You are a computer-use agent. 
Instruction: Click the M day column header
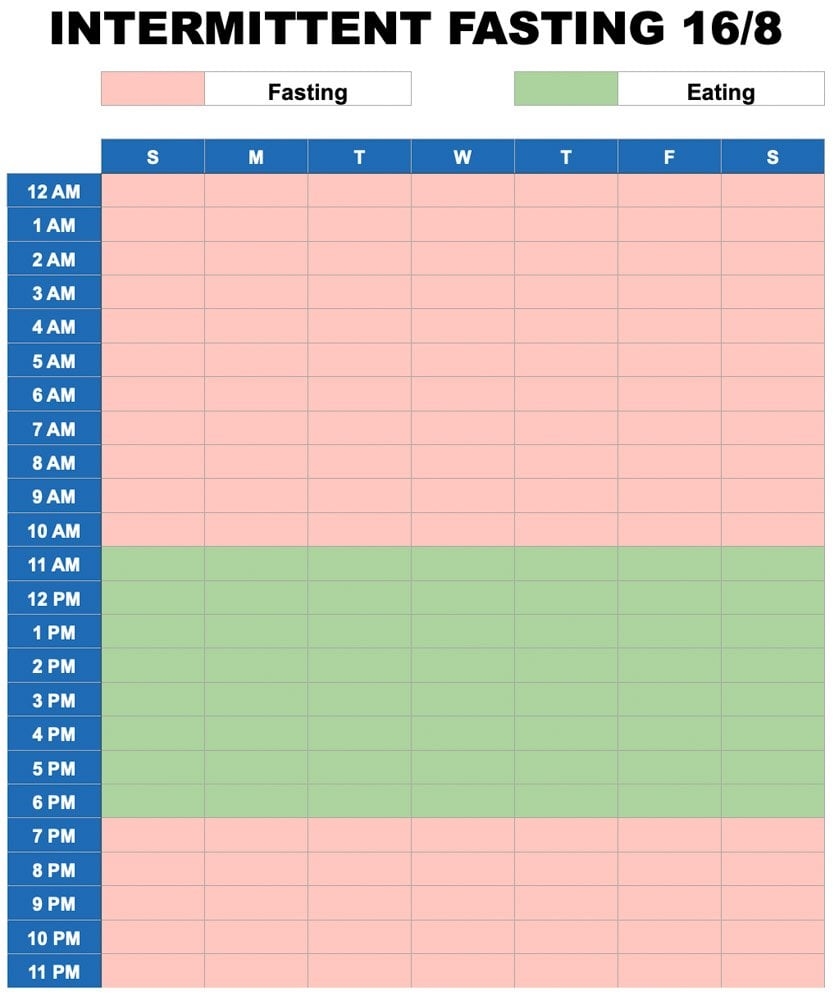pyautogui.click(x=256, y=157)
